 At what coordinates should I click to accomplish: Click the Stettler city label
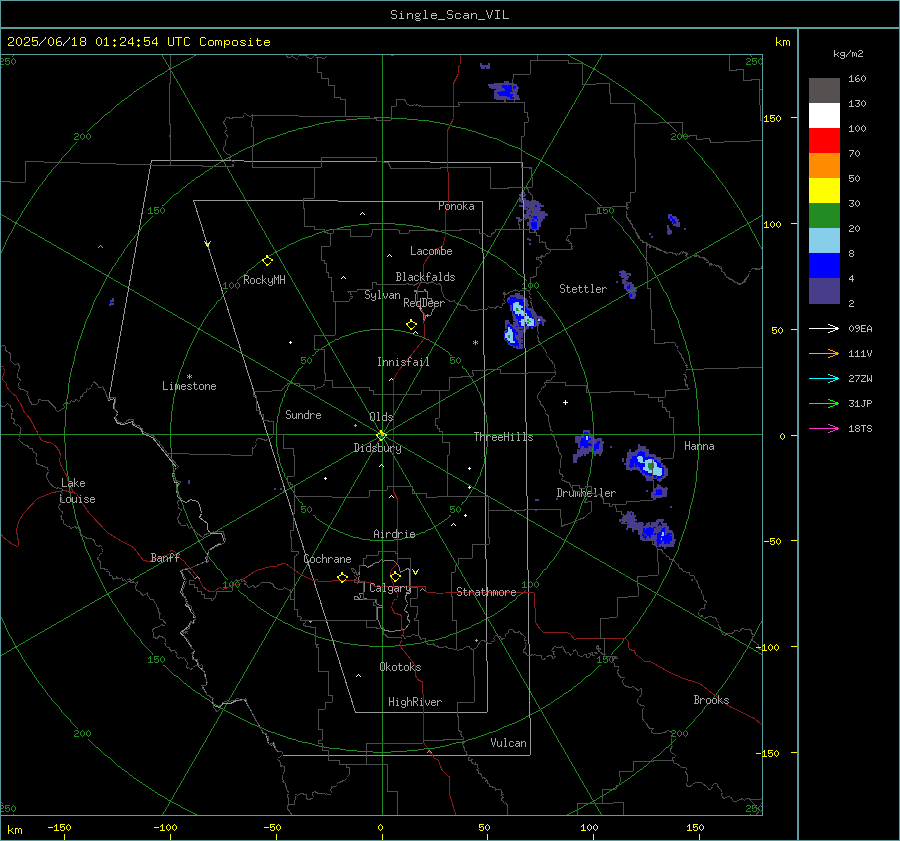(583, 289)
